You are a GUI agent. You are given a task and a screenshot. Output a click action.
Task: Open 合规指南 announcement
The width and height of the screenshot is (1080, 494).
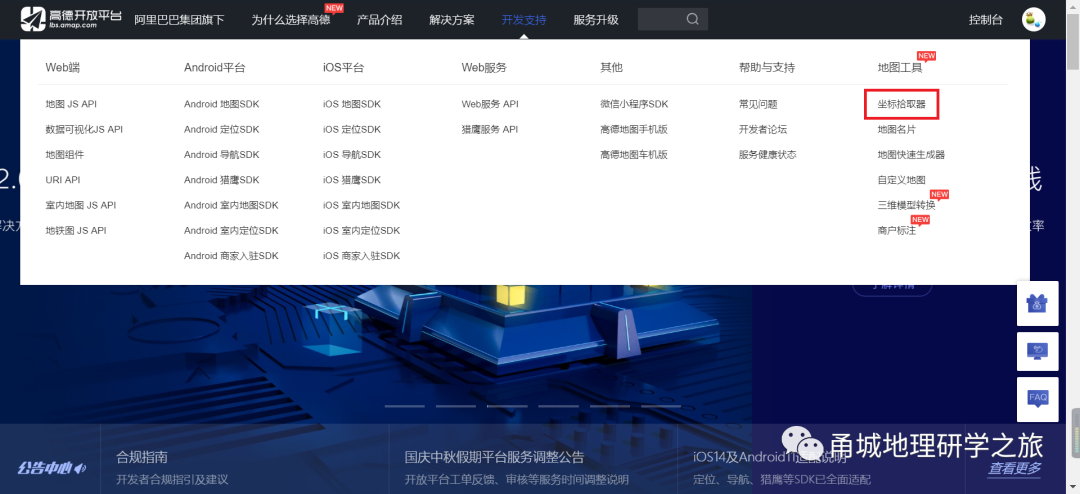coord(142,457)
